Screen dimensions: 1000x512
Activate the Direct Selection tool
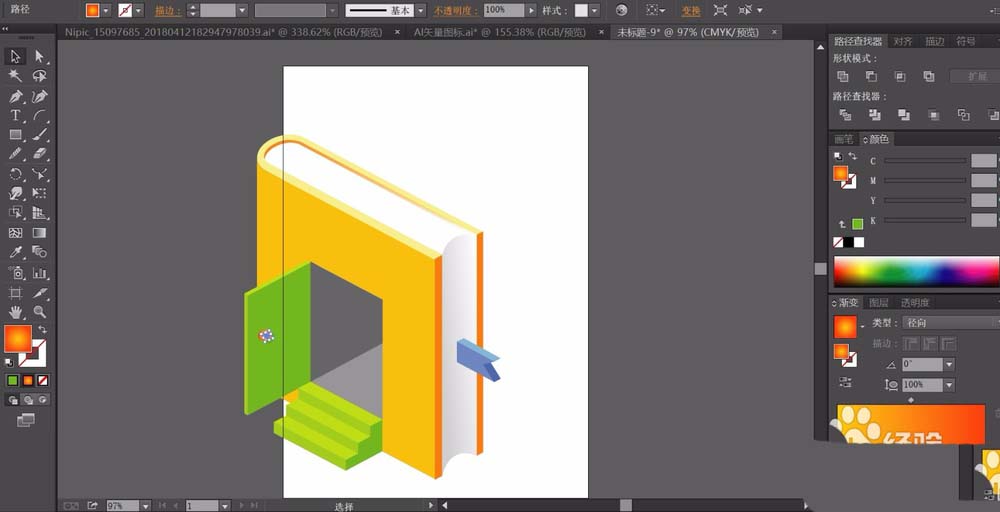point(40,56)
